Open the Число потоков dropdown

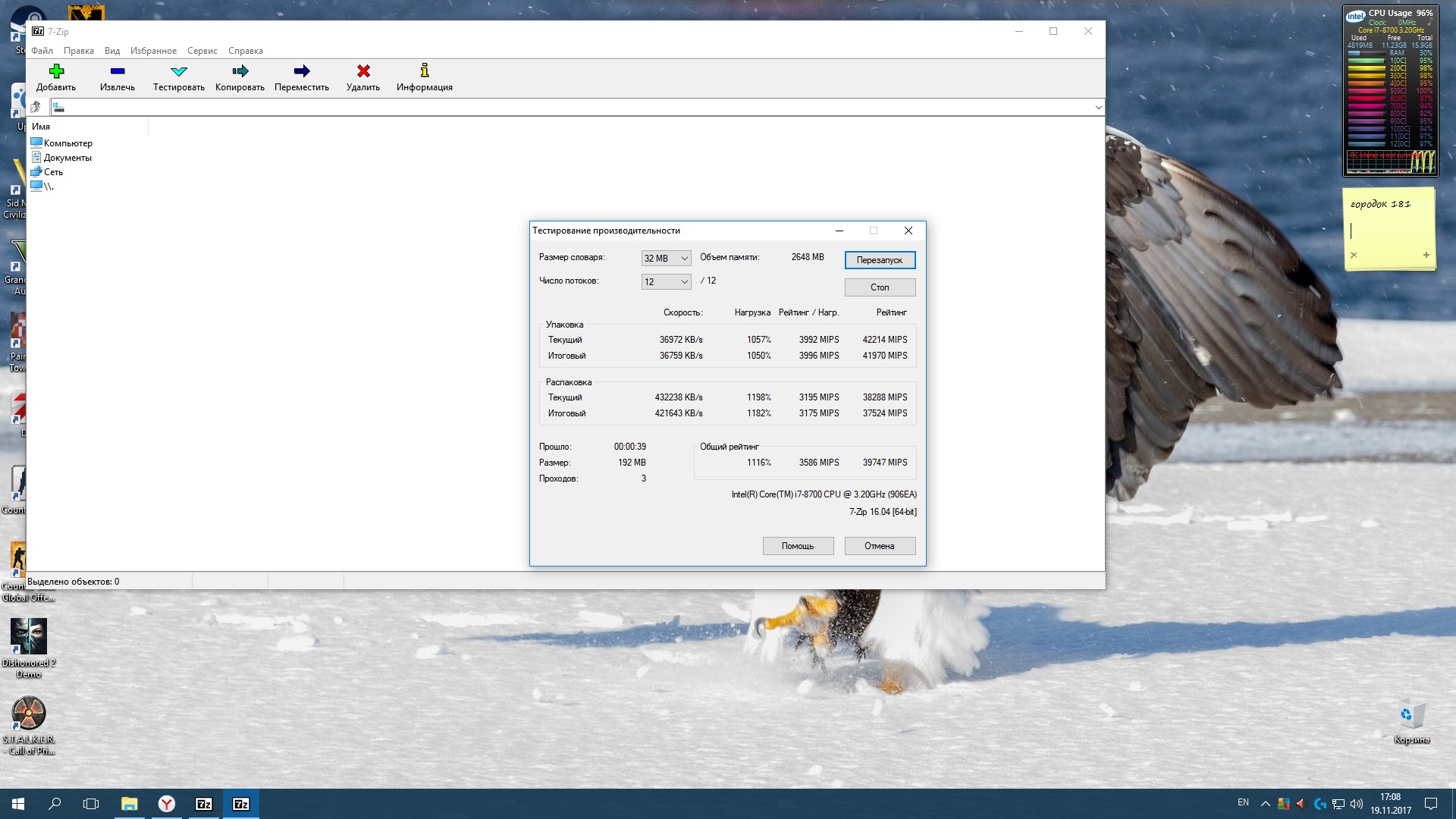pos(666,282)
